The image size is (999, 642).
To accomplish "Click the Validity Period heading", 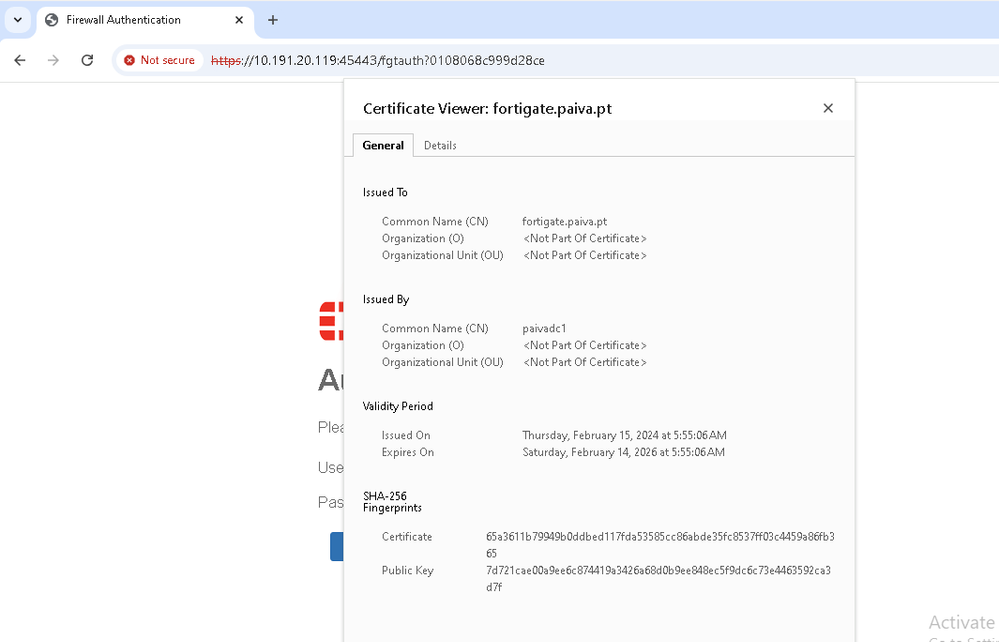I will click(398, 406).
